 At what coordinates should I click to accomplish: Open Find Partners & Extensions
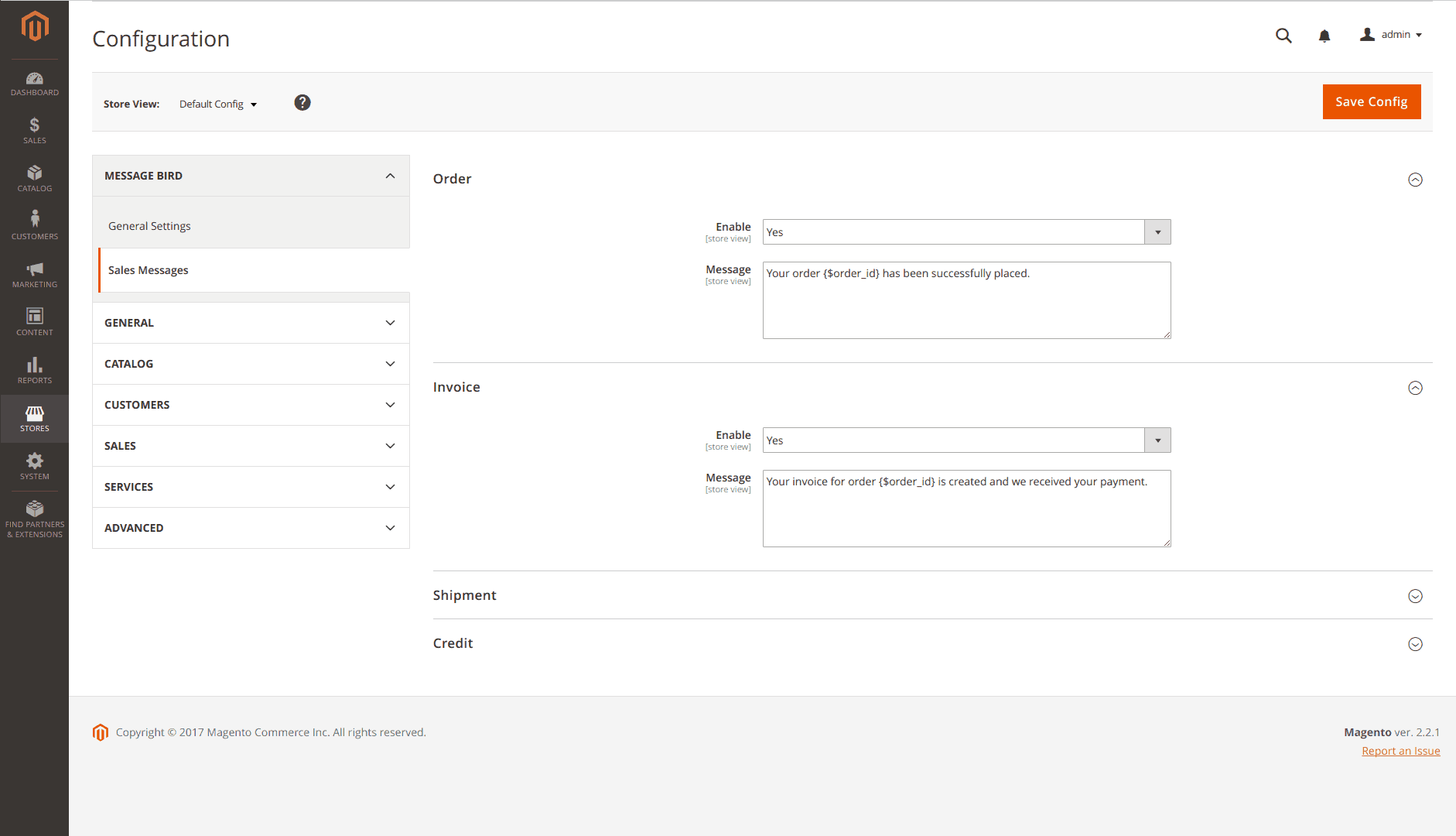(35, 519)
